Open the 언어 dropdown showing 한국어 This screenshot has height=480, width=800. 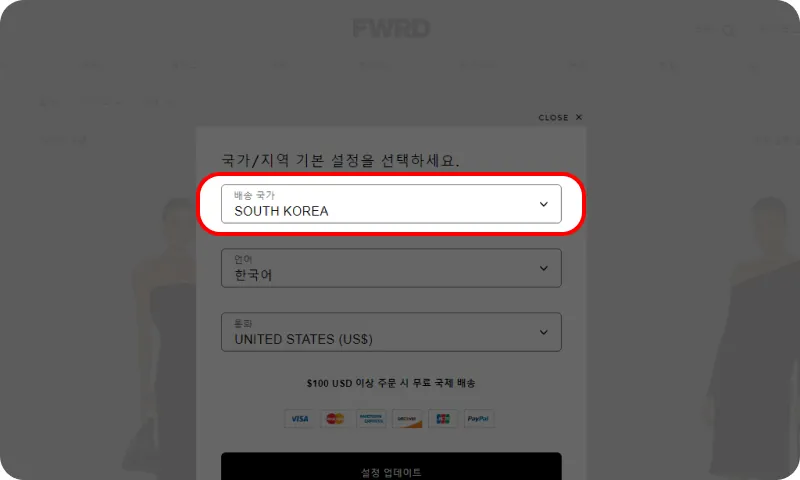(391, 268)
